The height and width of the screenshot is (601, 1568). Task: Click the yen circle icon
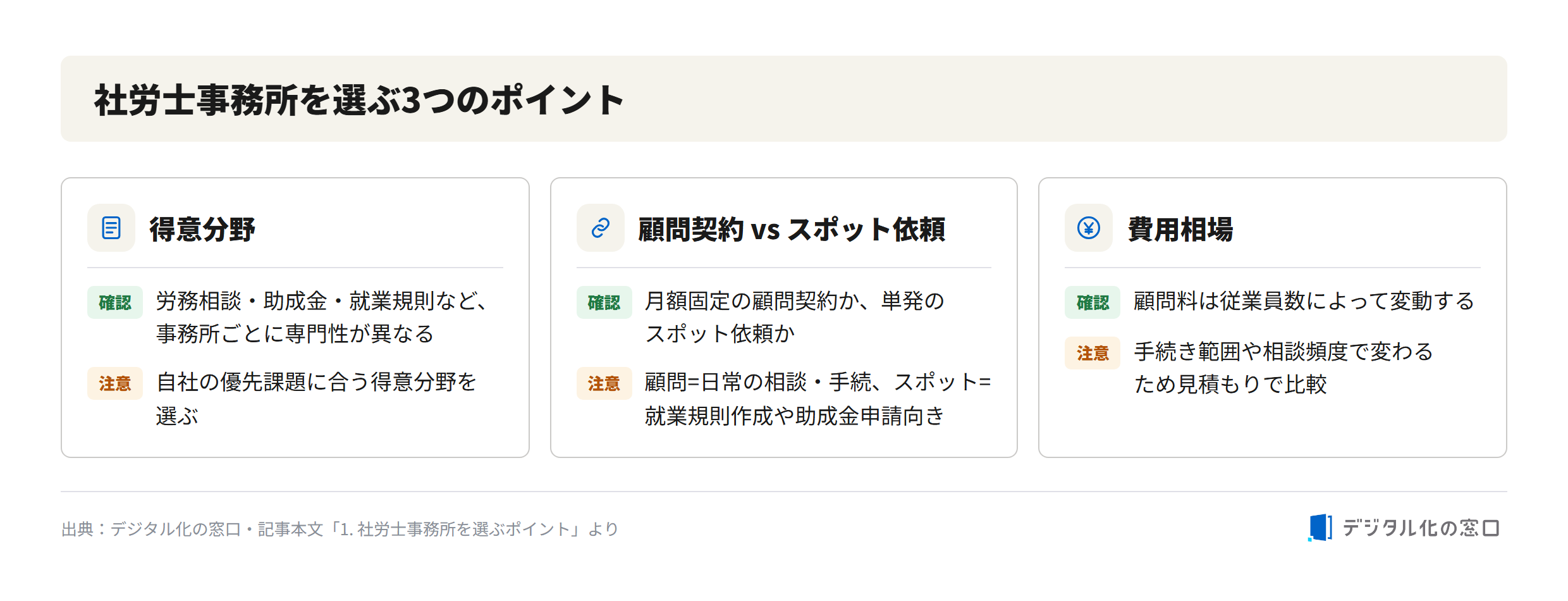click(1089, 228)
